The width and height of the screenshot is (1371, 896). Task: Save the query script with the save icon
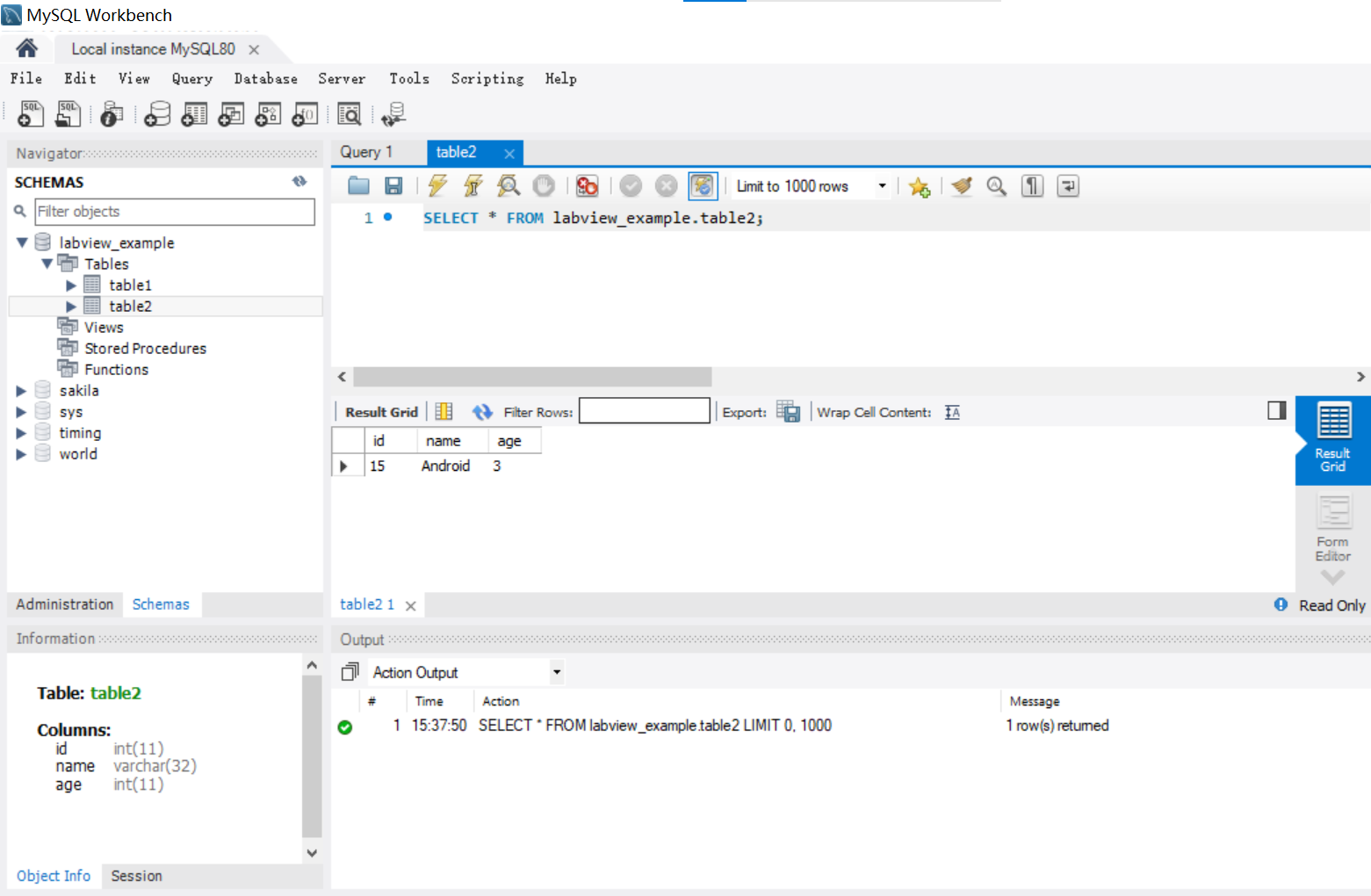(x=393, y=185)
